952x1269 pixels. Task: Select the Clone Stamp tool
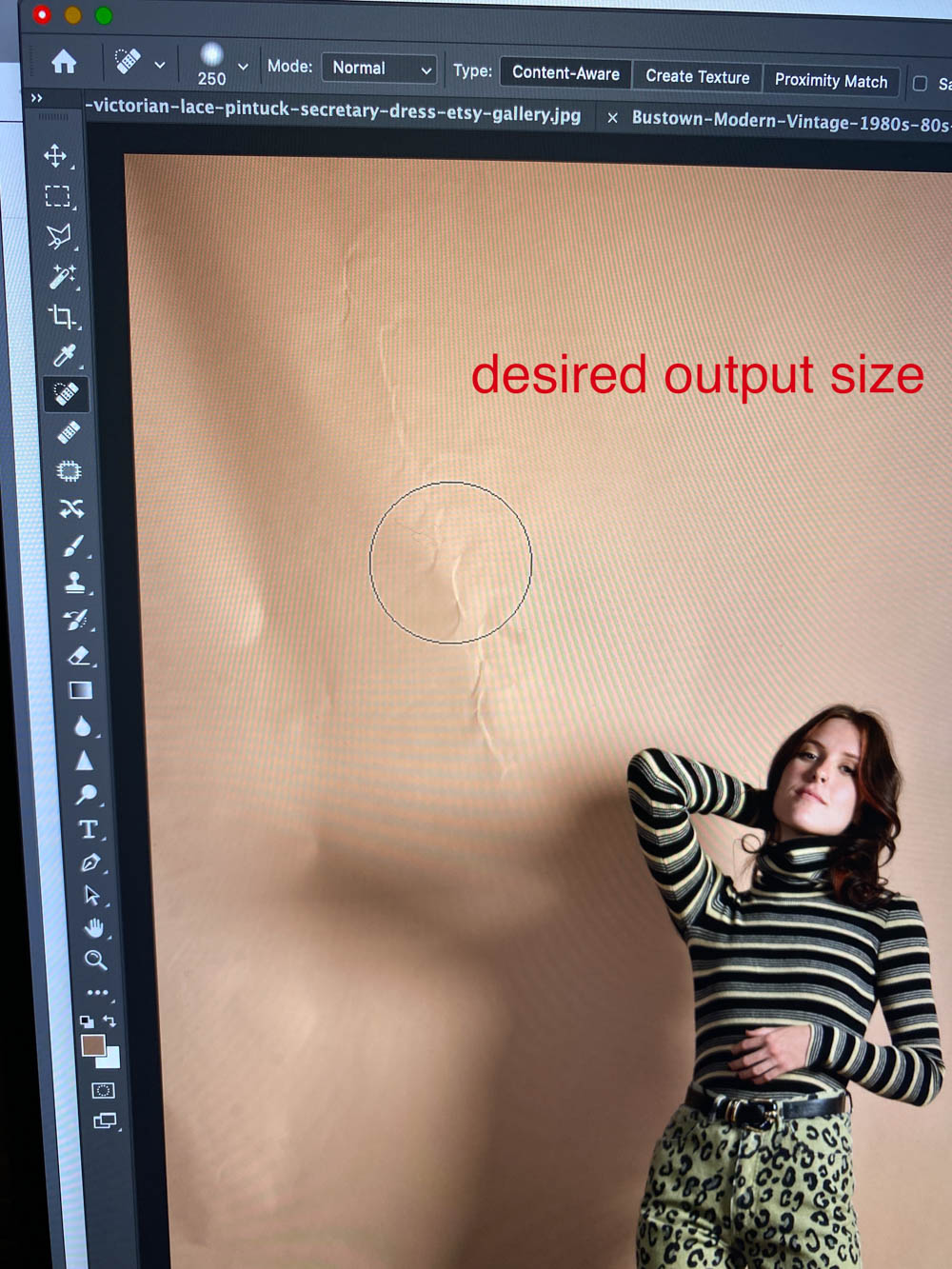[75, 583]
